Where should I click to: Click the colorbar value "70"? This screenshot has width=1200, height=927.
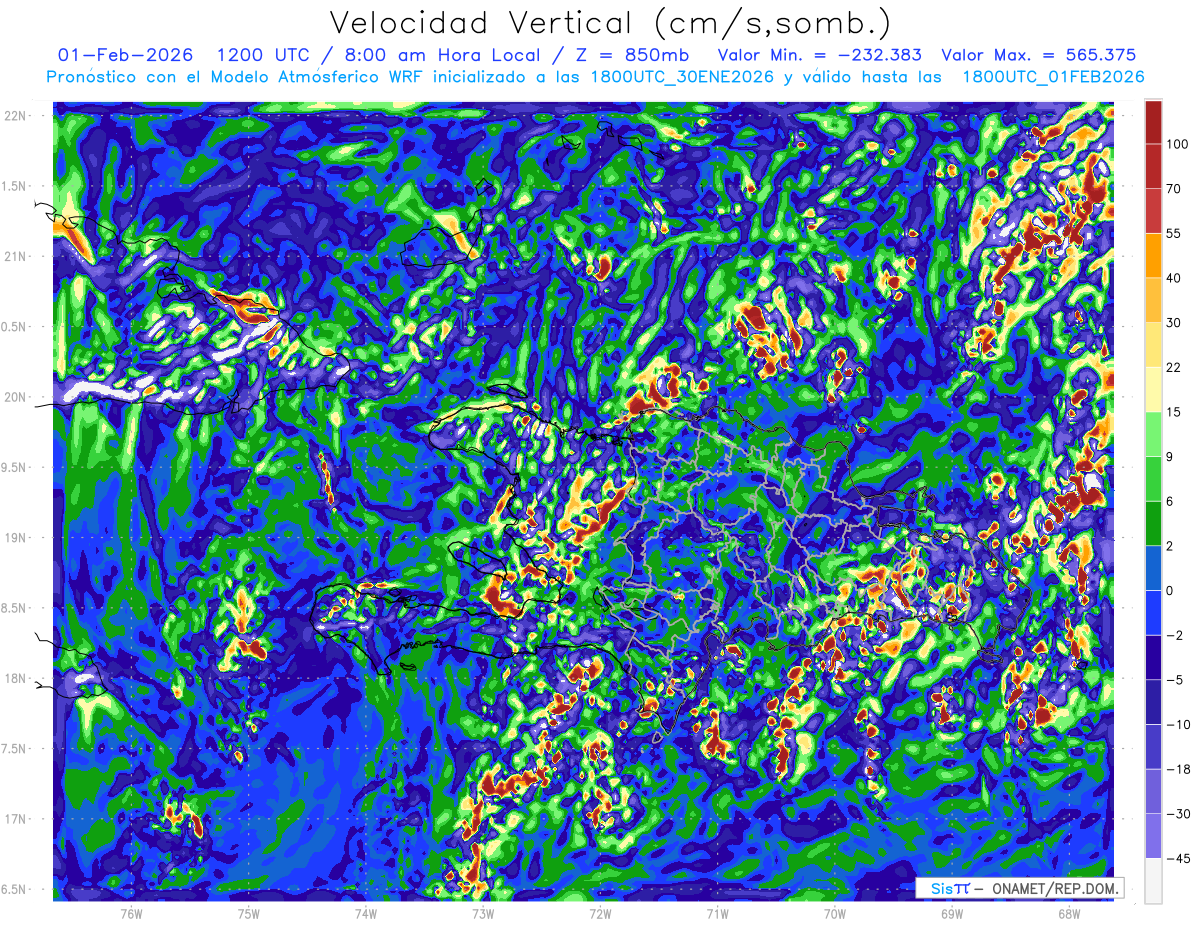pyautogui.click(x=1174, y=189)
